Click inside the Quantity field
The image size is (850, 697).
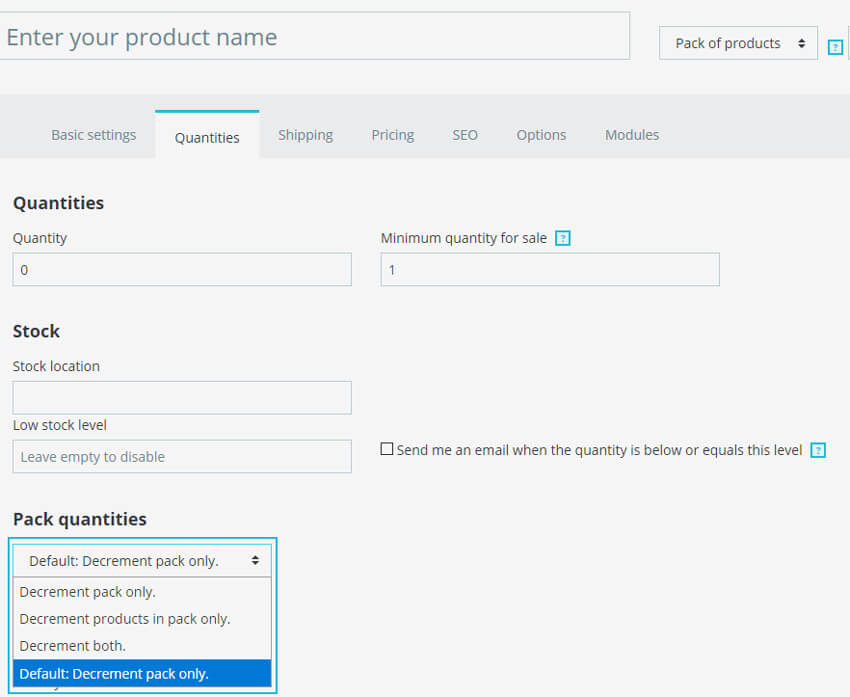(x=181, y=269)
